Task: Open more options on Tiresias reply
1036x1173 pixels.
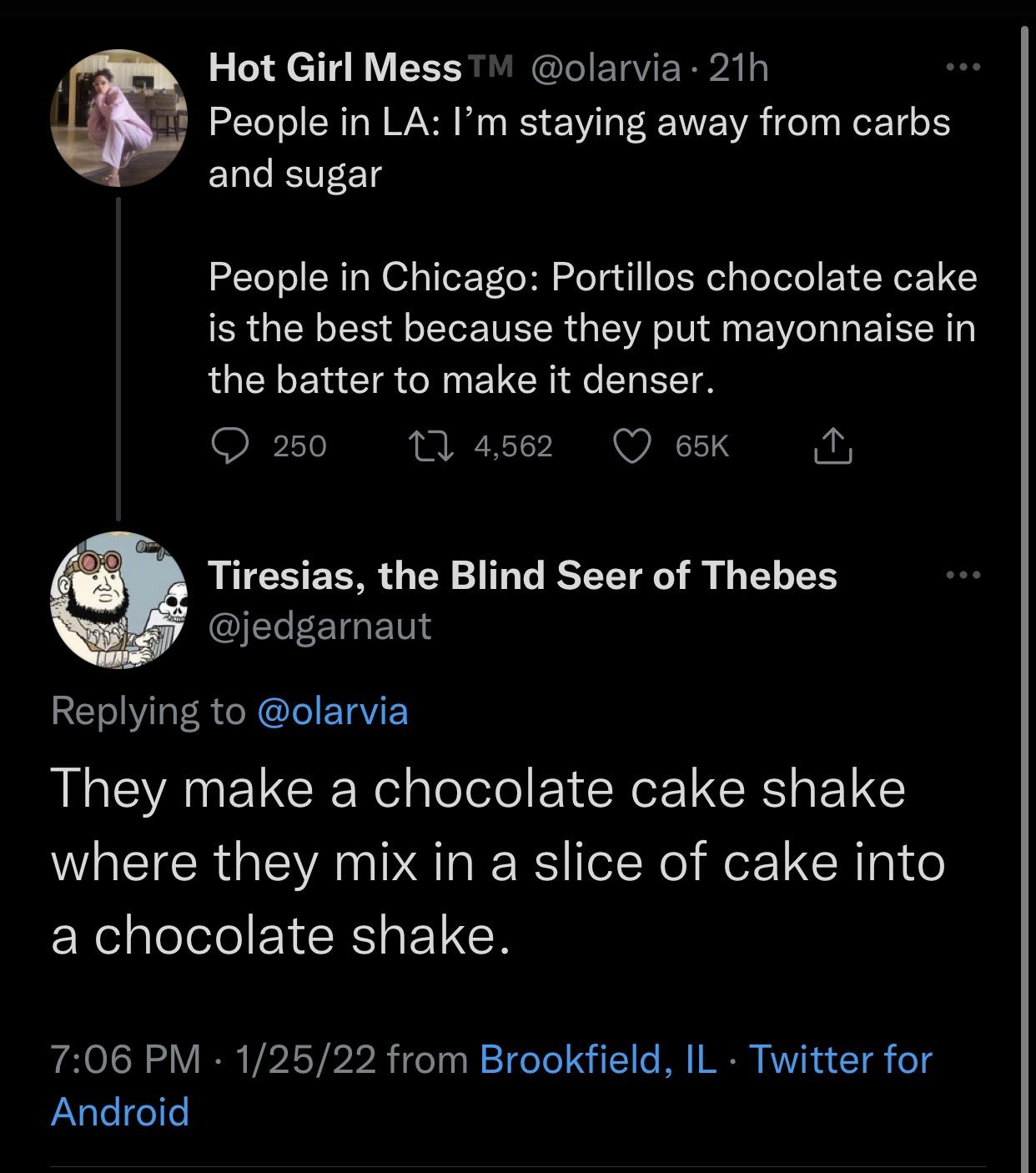Action: [x=964, y=575]
